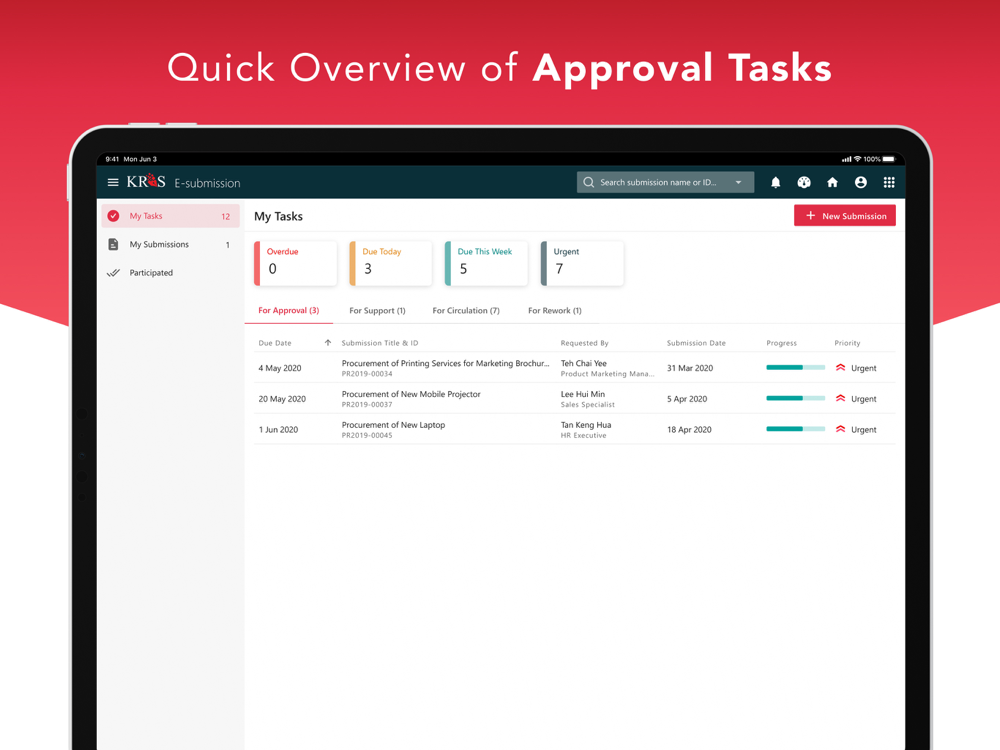Screen dimensions: 1000x750
Task: Click Urgent icon in 20 May 2020 row
Action: tap(841, 398)
